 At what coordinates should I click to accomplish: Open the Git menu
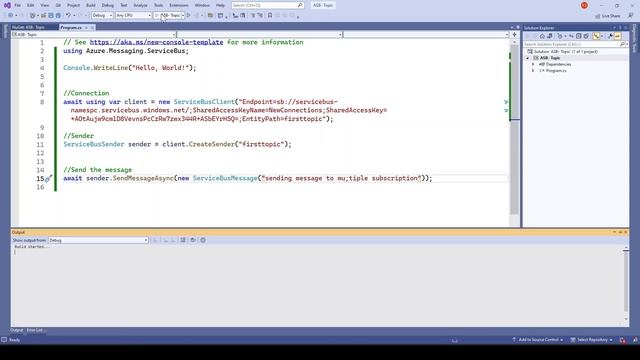[58, 5]
